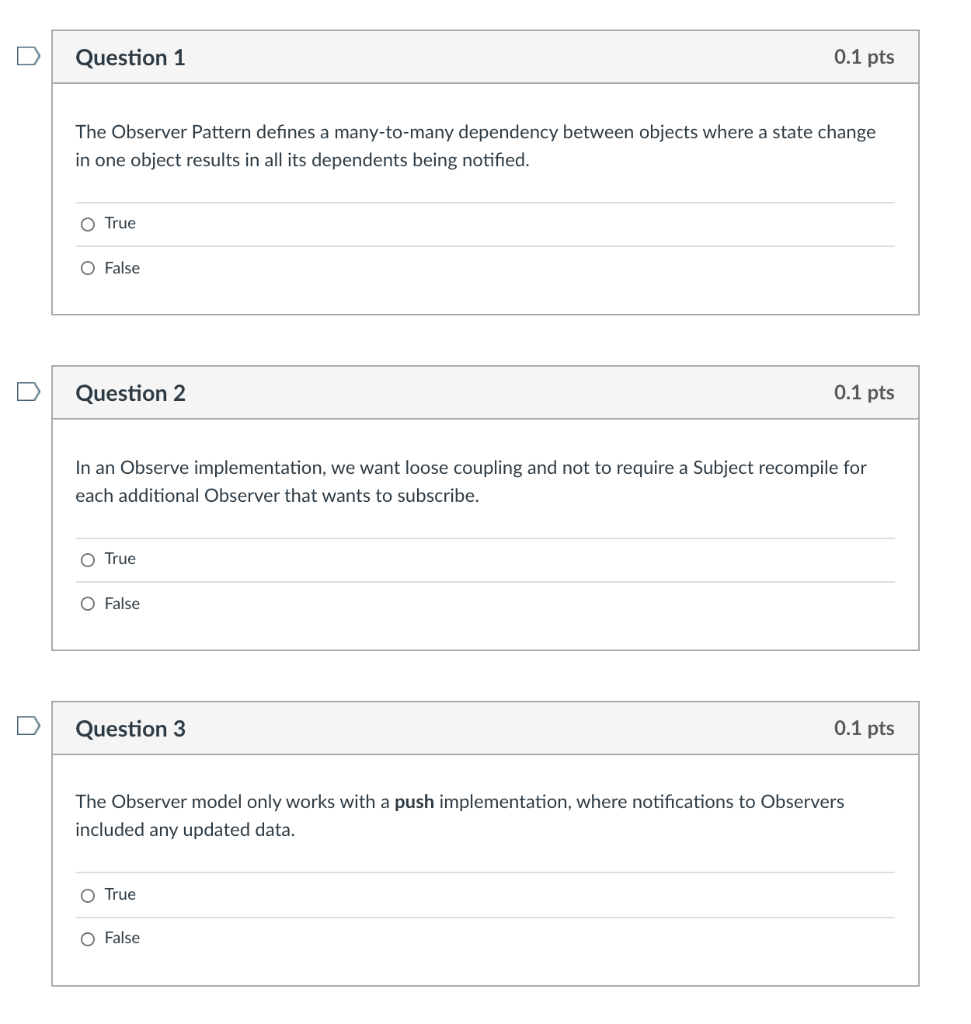Click the loose coupling statement in Question 2
Image resolution: width=971 pixels, height=1024 pixels.
pos(470,480)
